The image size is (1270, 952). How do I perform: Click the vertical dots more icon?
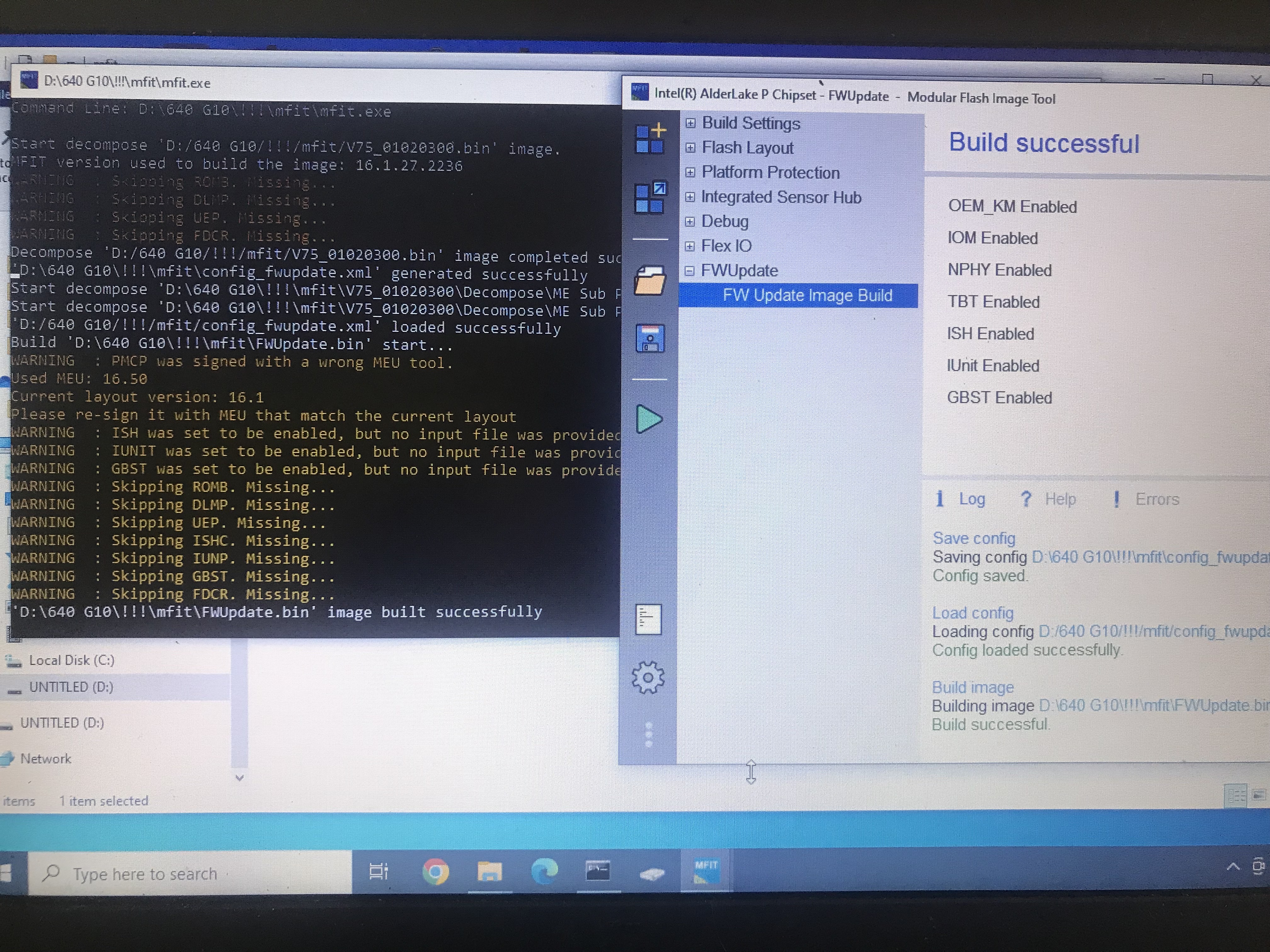coord(648,734)
